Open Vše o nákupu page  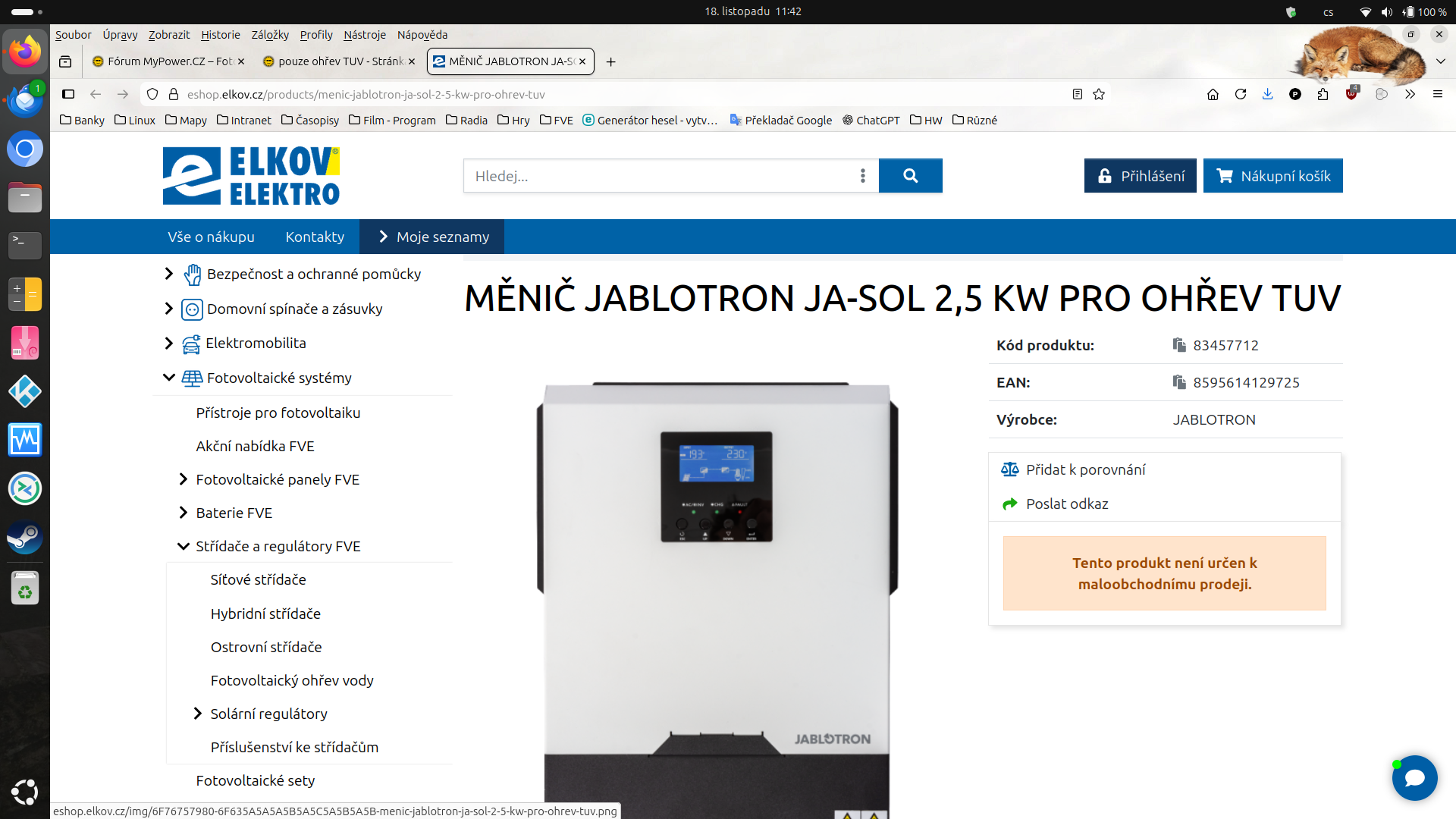212,237
